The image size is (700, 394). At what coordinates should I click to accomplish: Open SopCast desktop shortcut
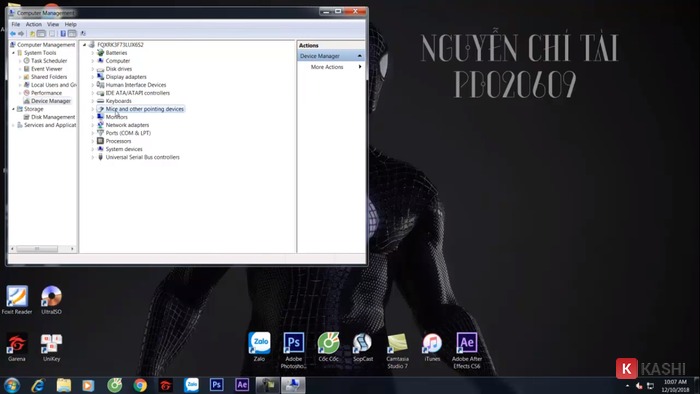click(362, 347)
